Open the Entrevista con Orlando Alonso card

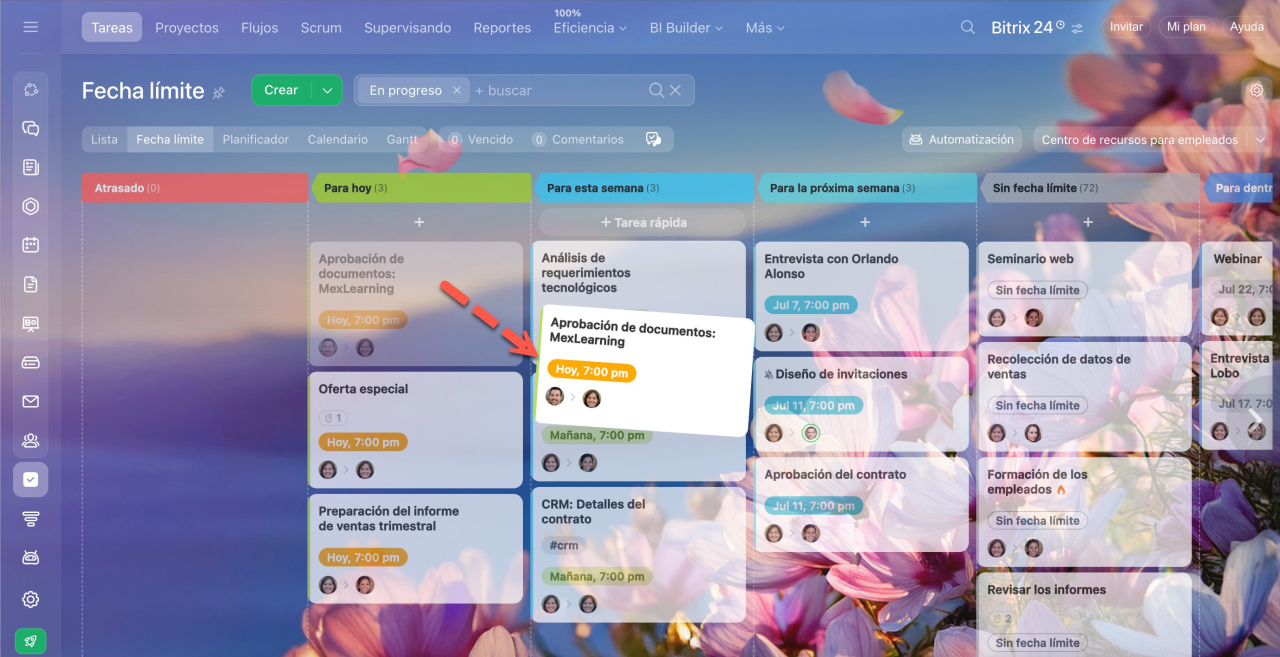[x=862, y=295]
